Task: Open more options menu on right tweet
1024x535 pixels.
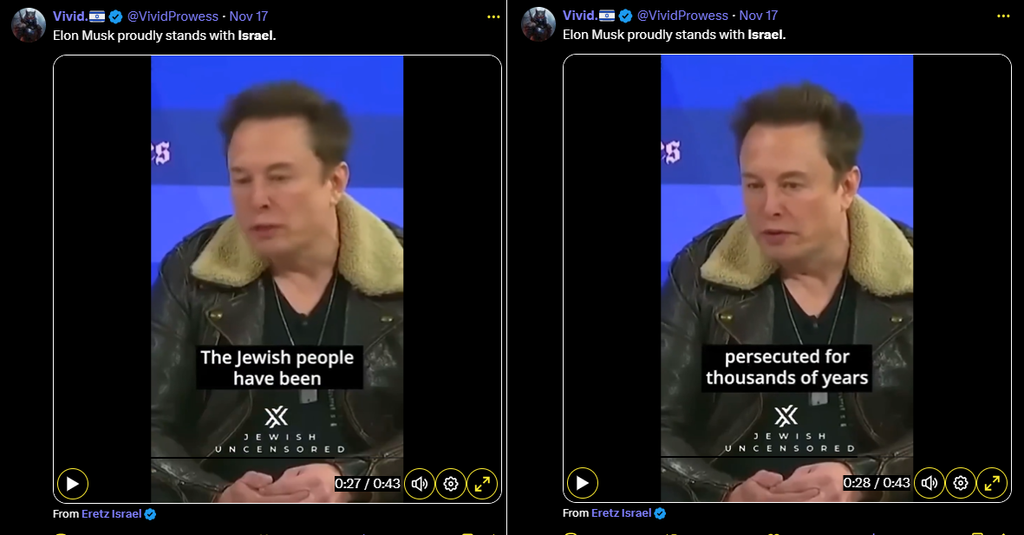Action: [1004, 16]
